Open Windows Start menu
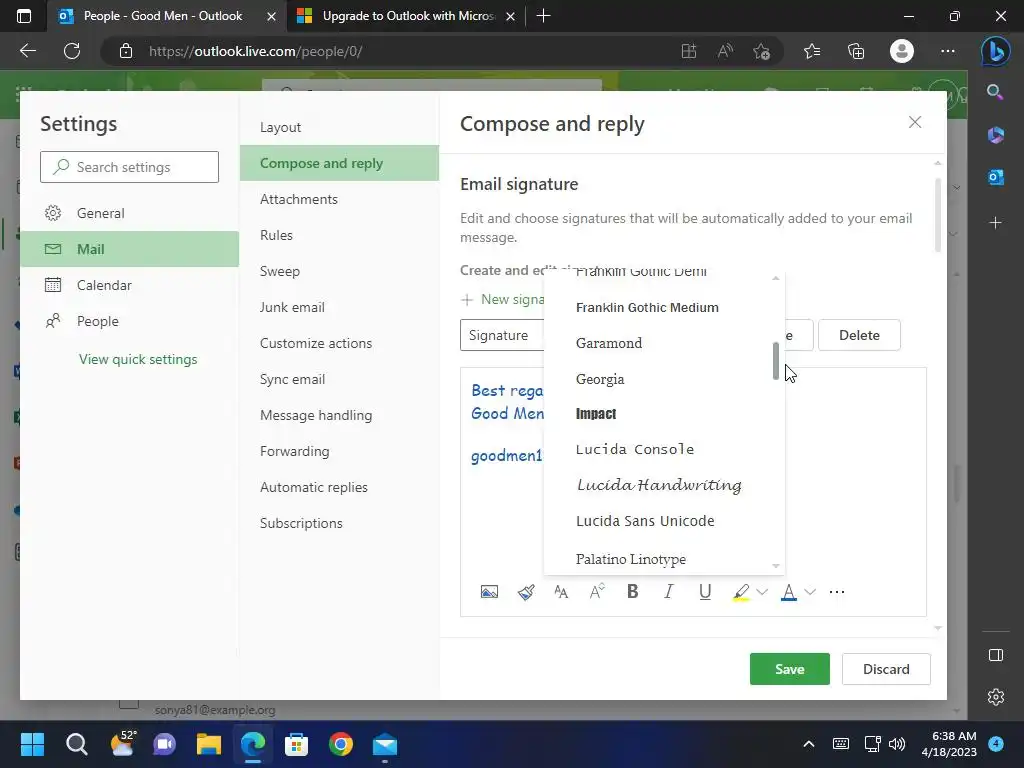 click(32, 744)
